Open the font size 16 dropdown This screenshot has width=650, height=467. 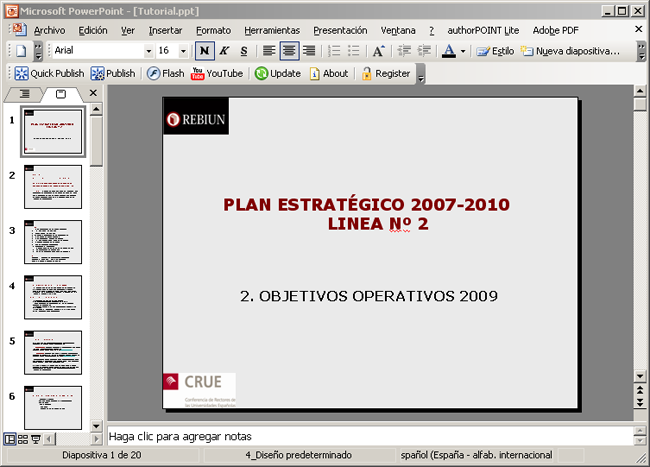coord(183,51)
